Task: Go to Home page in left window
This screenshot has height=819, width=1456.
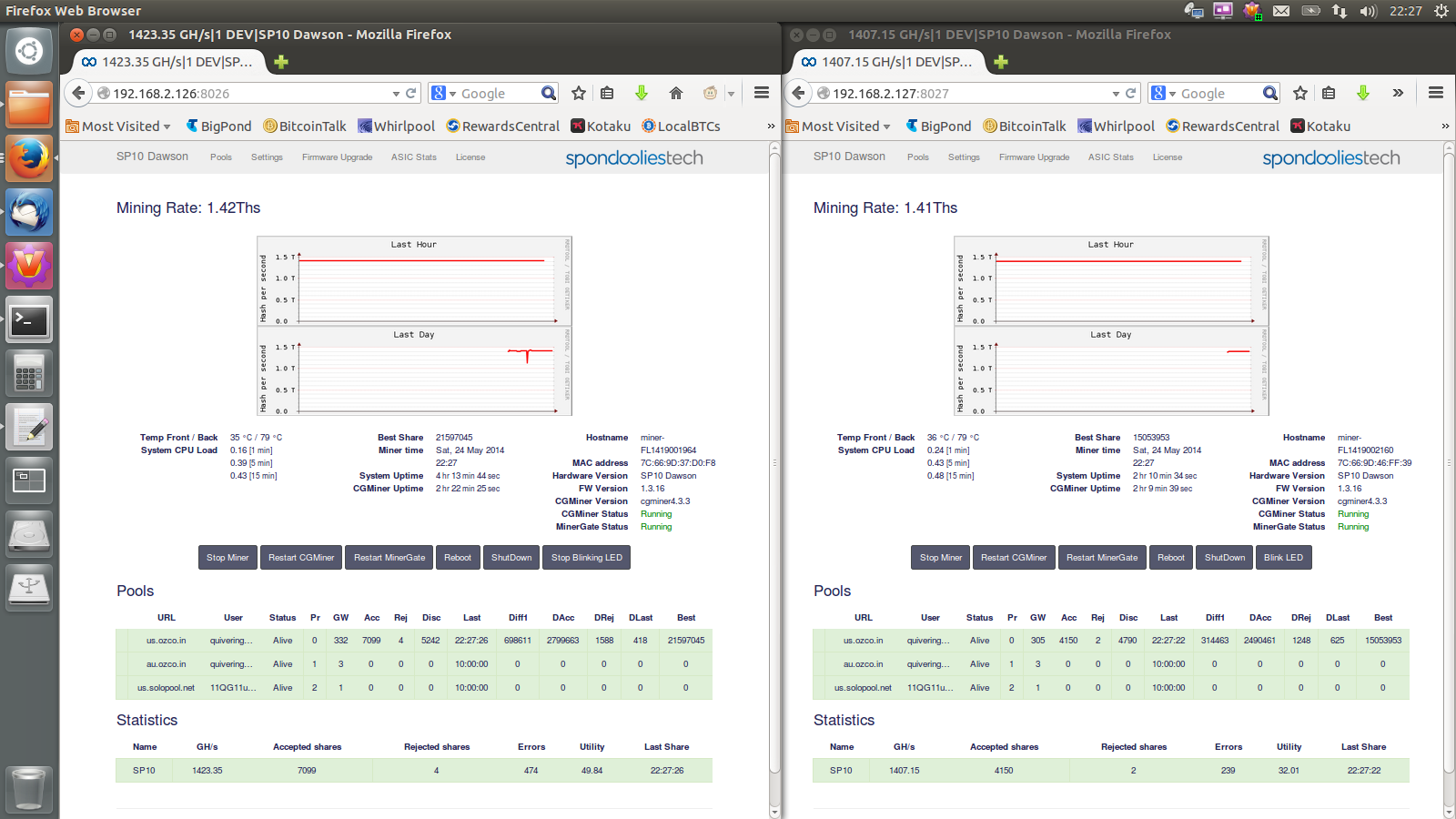Action: [x=676, y=93]
